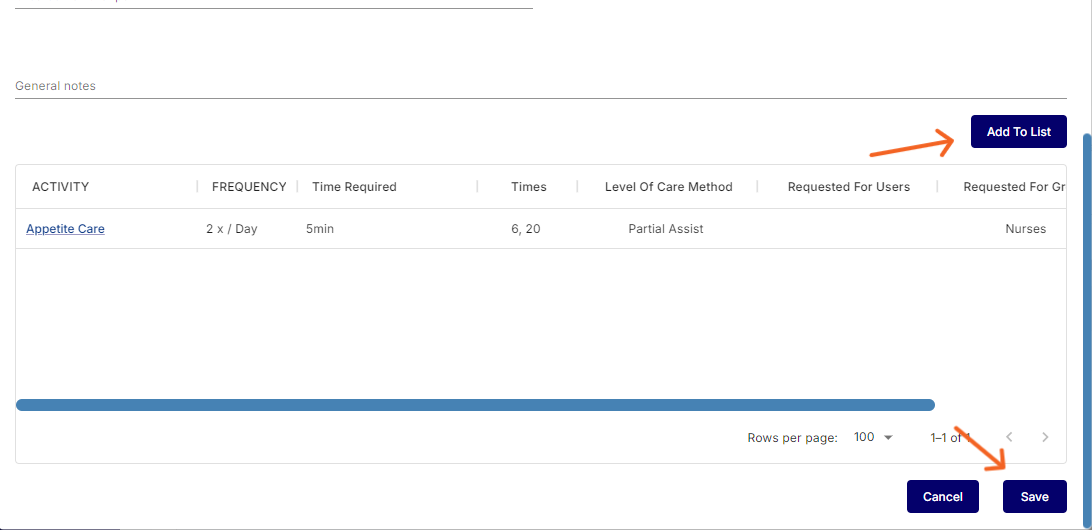Screen dimensions: 1092x530
Task: Click the Time Required column header
Action: (354, 187)
